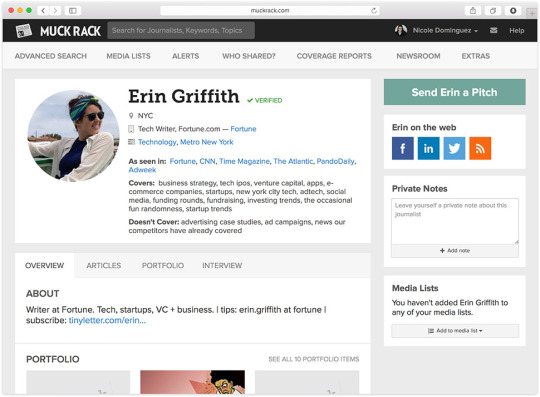Follow the tinyletter.com/erin link

107,320
